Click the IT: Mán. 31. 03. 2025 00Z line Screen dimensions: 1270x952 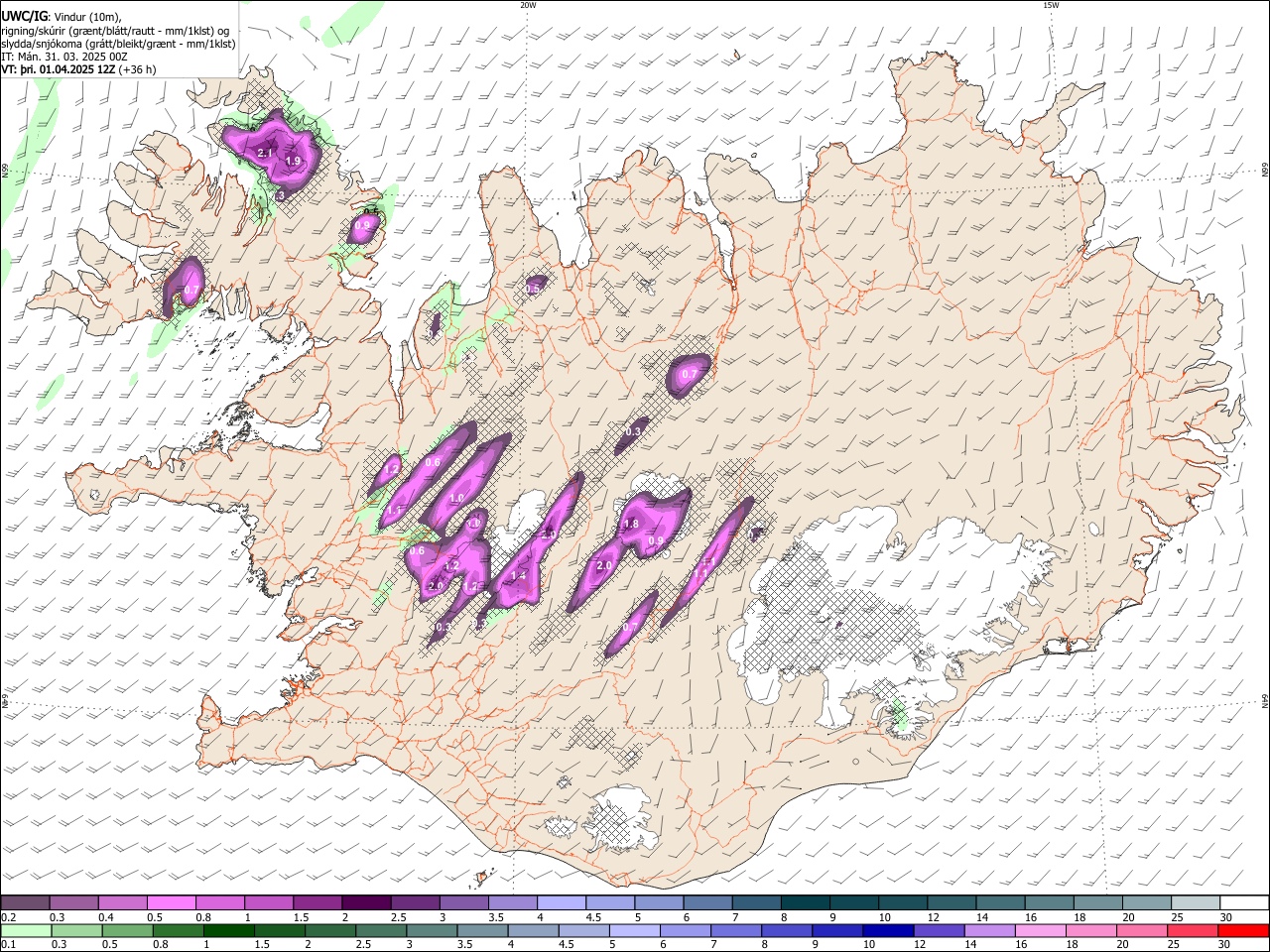[x=64, y=58]
